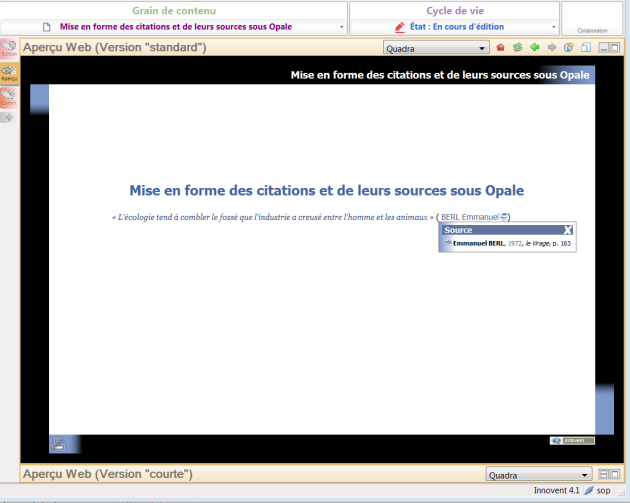Viewport: 630px width, 503px height.
Task: Click the 'Cycle de vie' heading
Action: click(x=455, y=11)
